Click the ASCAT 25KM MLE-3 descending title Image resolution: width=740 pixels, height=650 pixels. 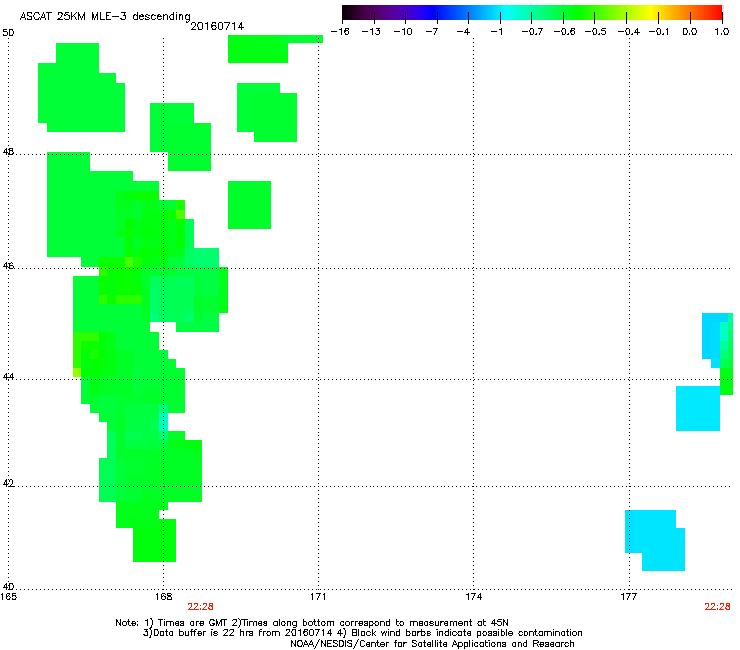(105, 16)
